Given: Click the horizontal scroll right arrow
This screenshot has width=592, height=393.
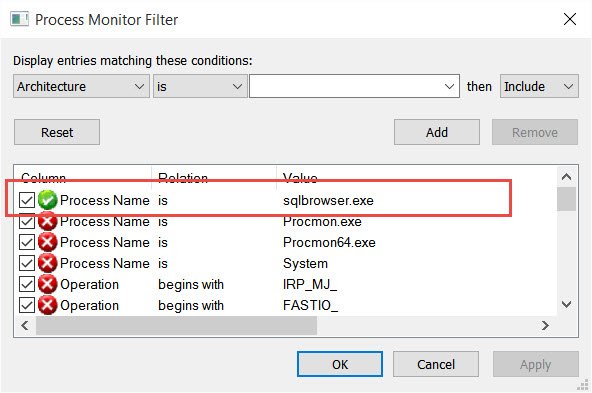Looking at the screenshot, I should [545, 325].
